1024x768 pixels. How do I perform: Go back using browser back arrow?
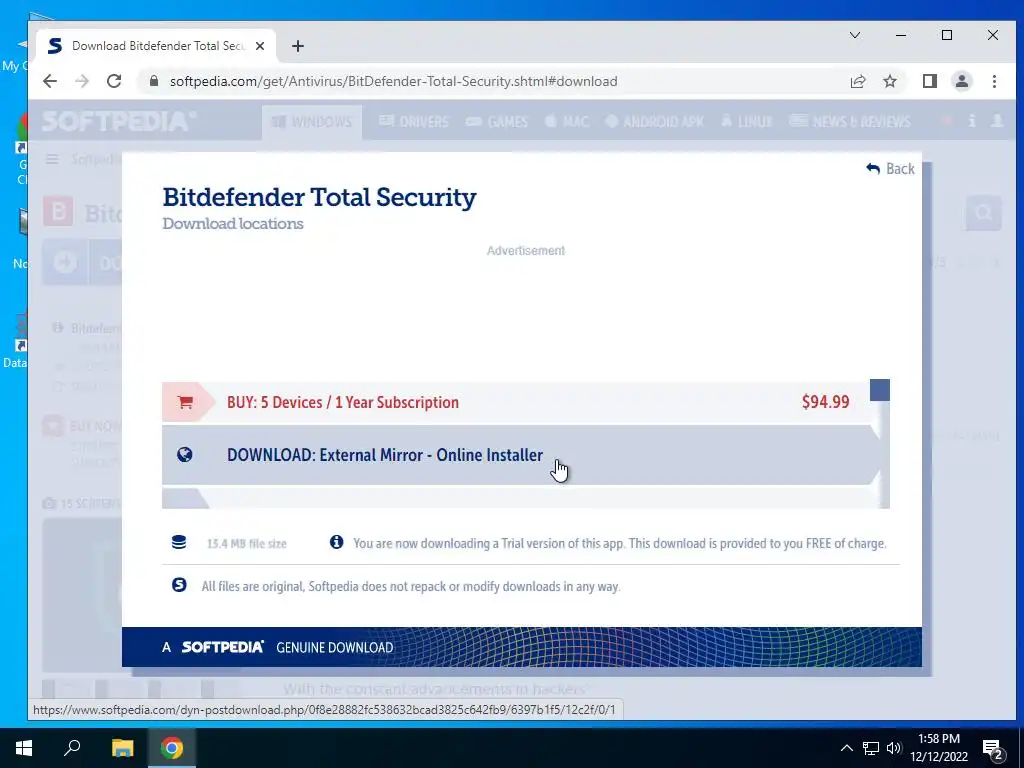click(50, 81)
